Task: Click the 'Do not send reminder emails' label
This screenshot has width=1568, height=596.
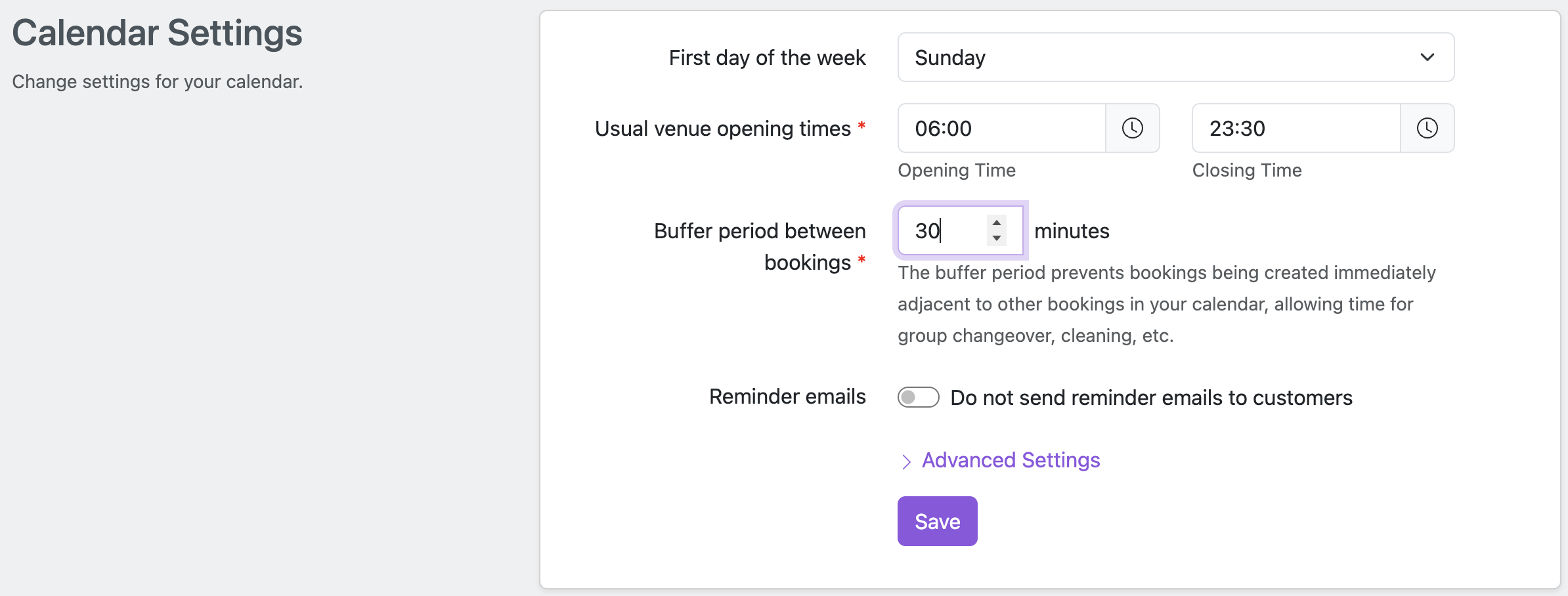Action: click(x=1151, y=398)
